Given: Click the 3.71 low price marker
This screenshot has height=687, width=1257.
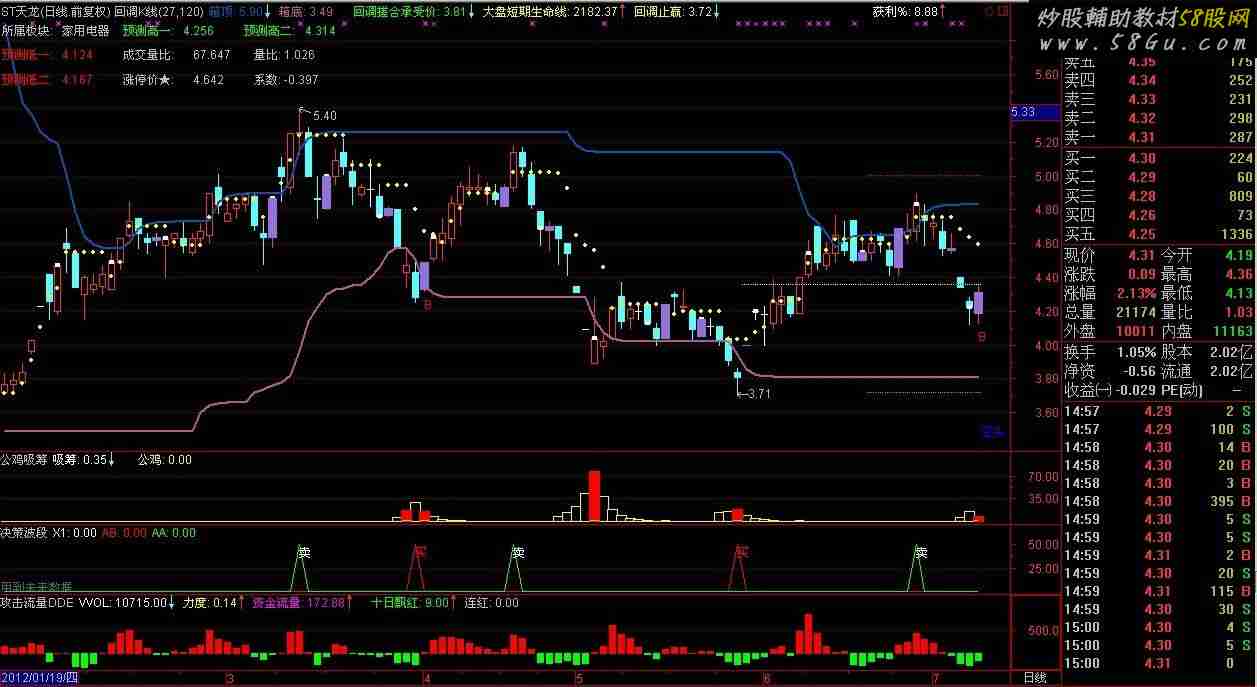Looking at the screenshot, I should click(758, 393).
